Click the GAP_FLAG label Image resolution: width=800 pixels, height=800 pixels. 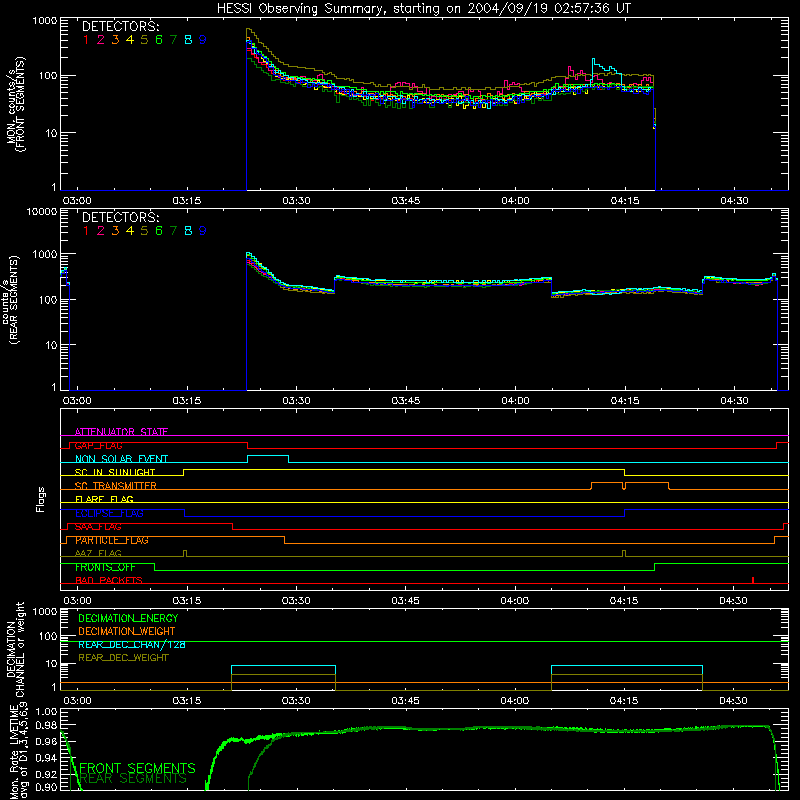pos(98,445)
